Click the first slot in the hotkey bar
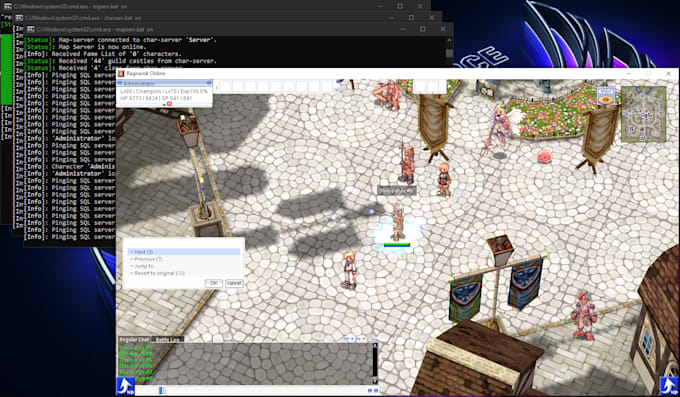 [x=224, y=86]
